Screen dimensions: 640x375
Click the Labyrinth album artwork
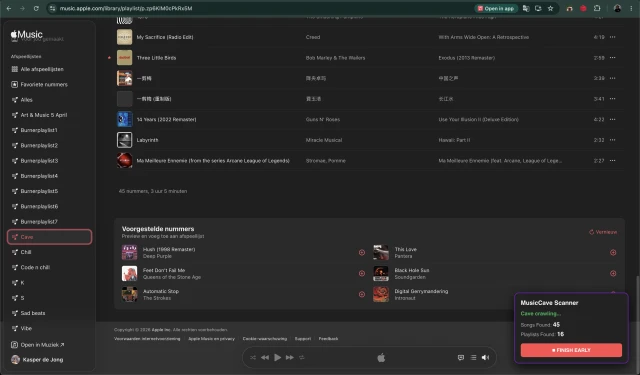tap(124, 140)
